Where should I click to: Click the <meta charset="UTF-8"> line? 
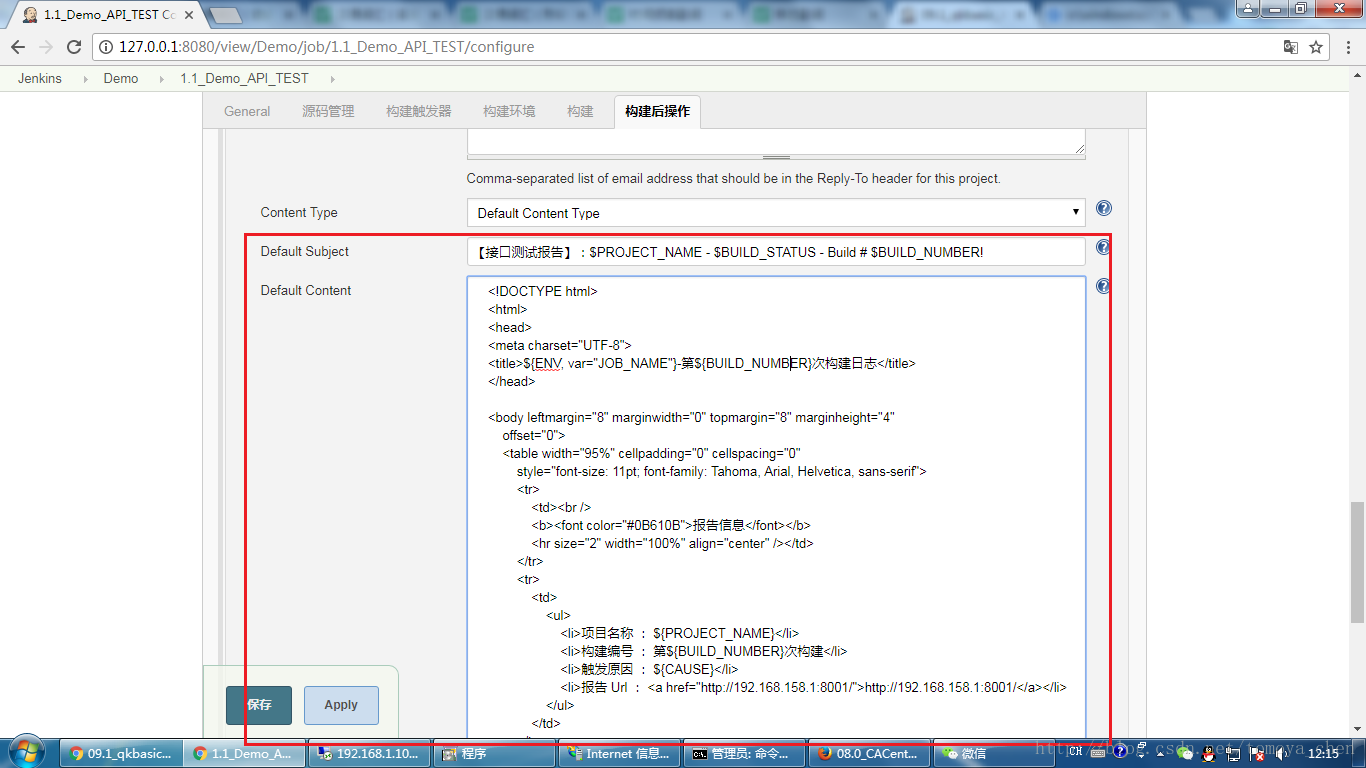(x=560, y=345)
